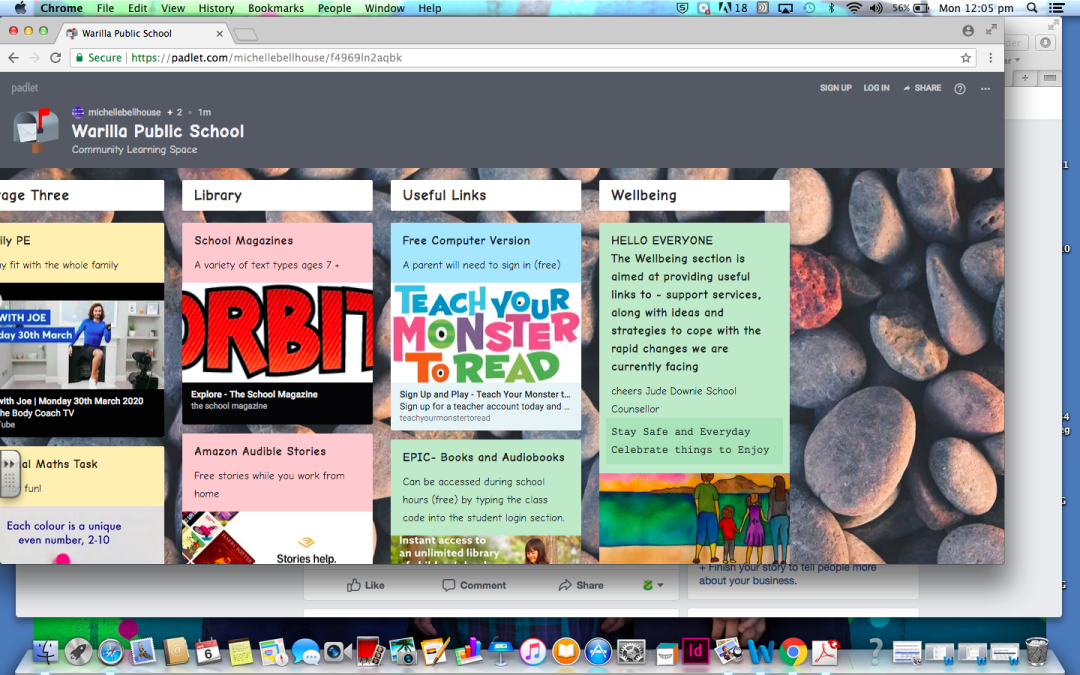The image size is (1080, 675).
Task: Click the Wi-Fi icon in menu bar
Action: pyautogui.click(x=854, y=8)
